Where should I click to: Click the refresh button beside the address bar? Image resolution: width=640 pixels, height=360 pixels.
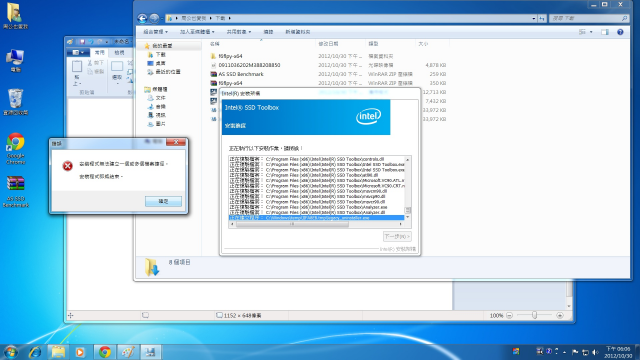click(x=542, y=18)
